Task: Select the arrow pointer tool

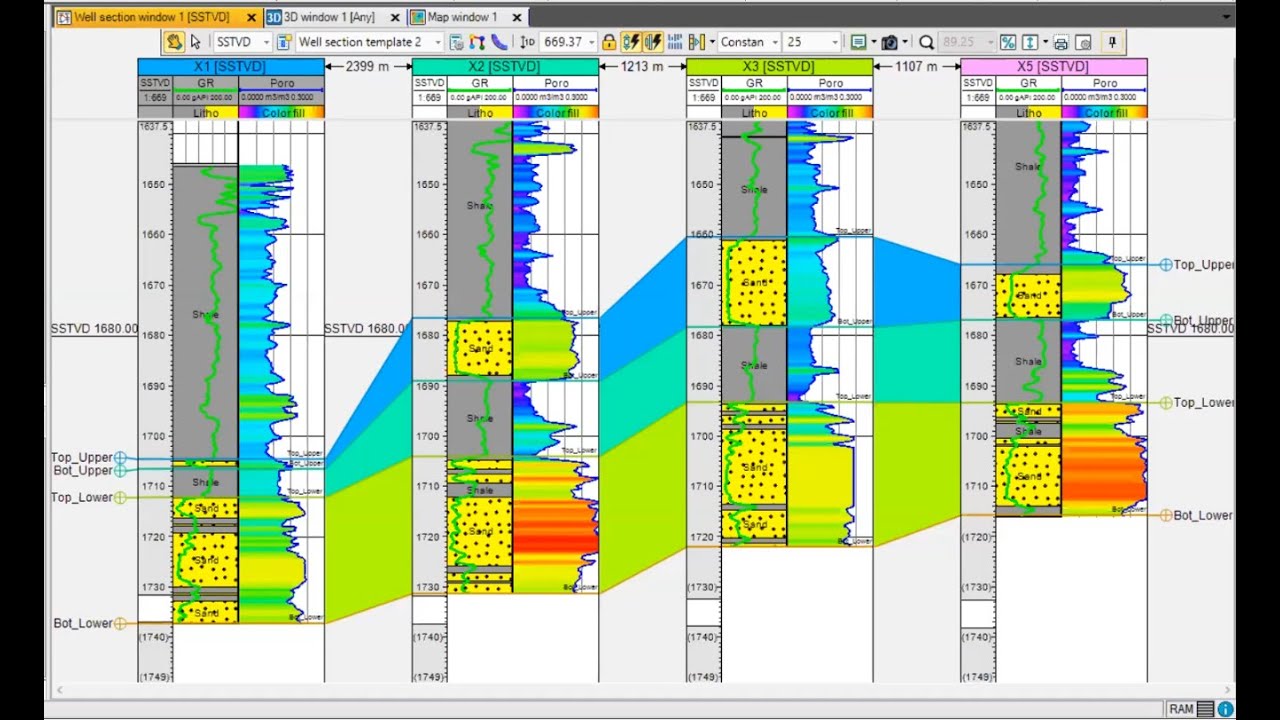Action: click(195, 42)
